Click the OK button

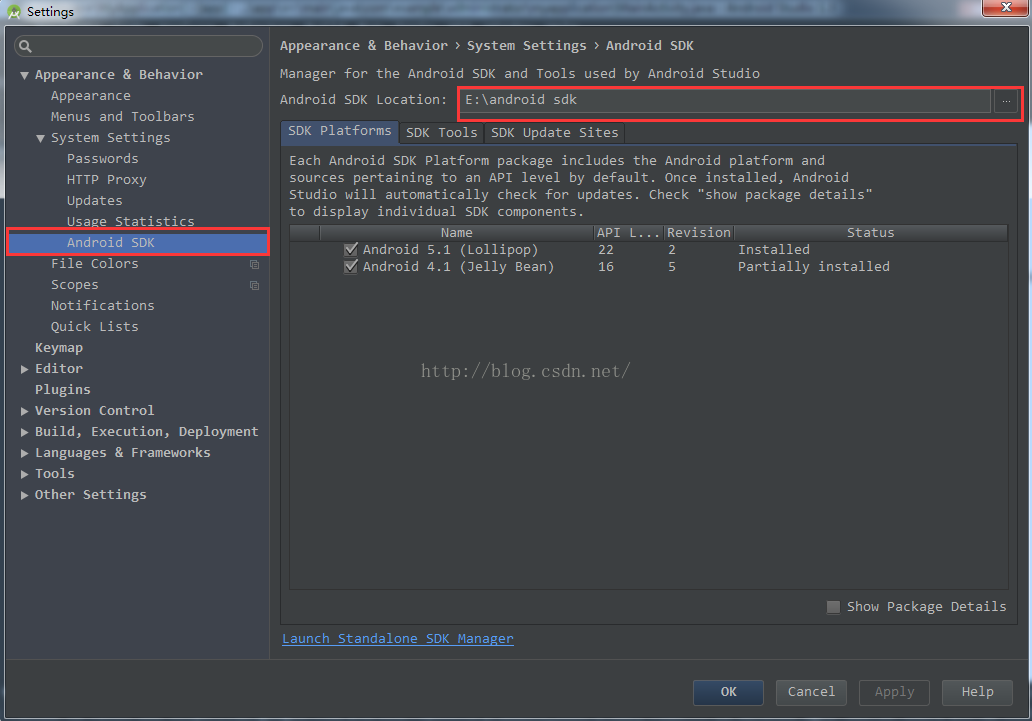(728, 692)
